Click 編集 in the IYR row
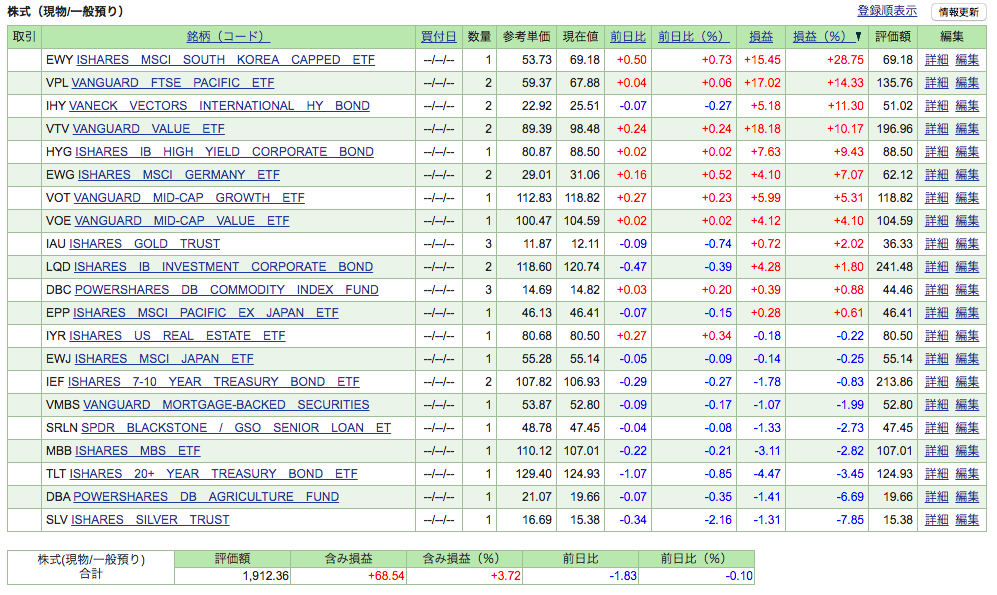Viewport: 997px width, 595px height. tap(967, 336)
